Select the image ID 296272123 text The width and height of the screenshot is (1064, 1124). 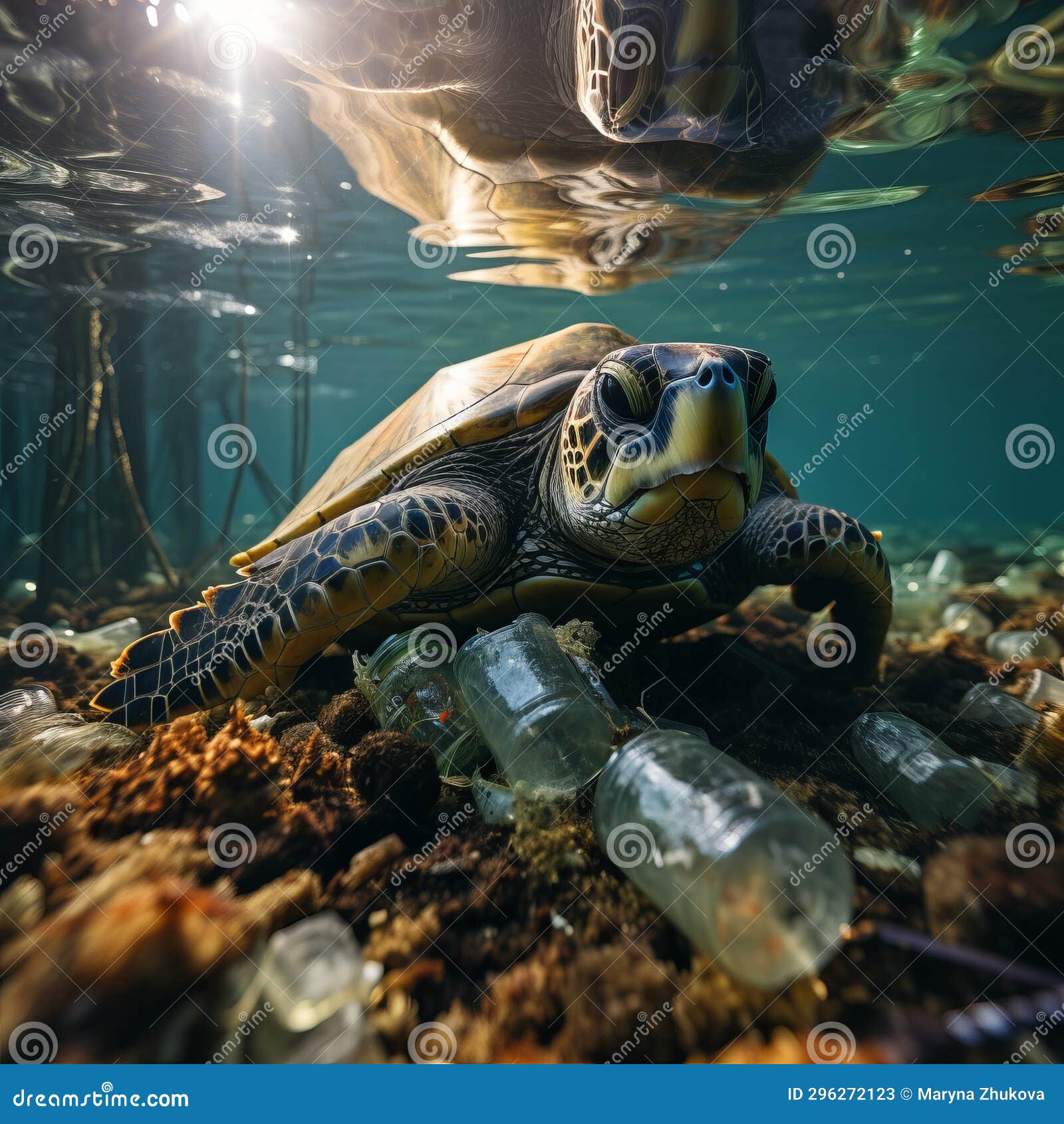(840, 1094)
